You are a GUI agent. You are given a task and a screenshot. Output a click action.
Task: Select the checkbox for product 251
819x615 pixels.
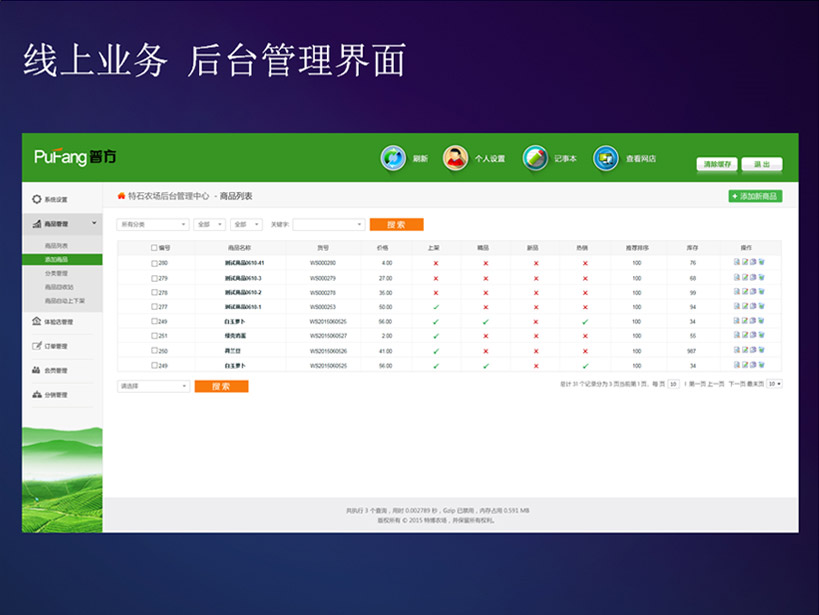(154, 336)
